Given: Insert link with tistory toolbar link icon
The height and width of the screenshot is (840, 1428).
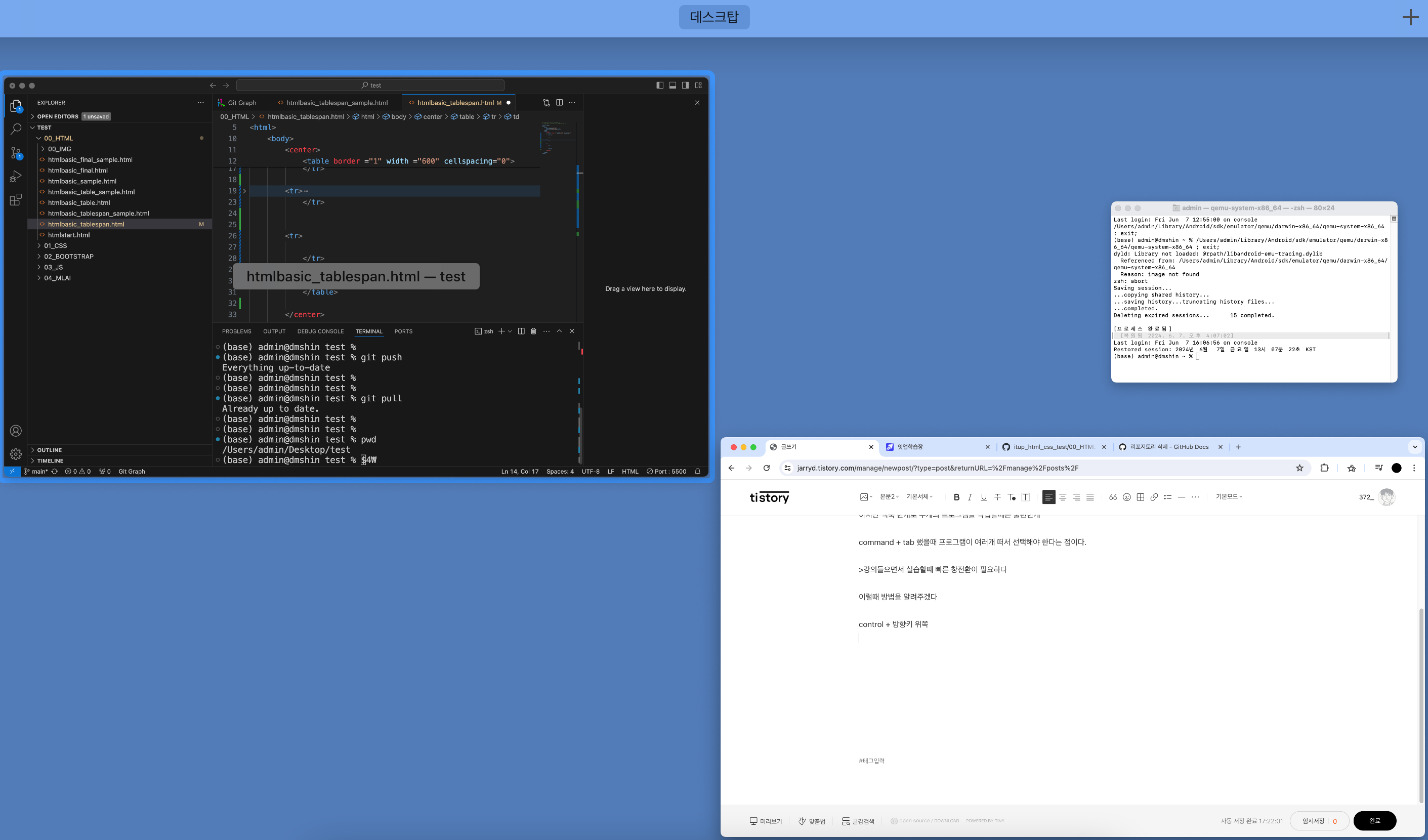Looking at the screenshot, I should tap(1154, 497).
